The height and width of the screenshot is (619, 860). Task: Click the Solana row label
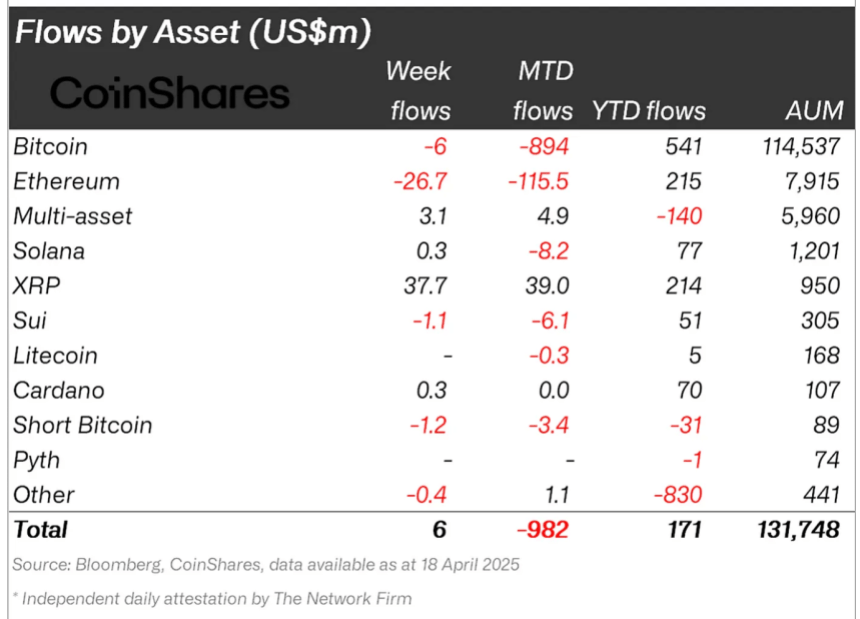point(49,251)
